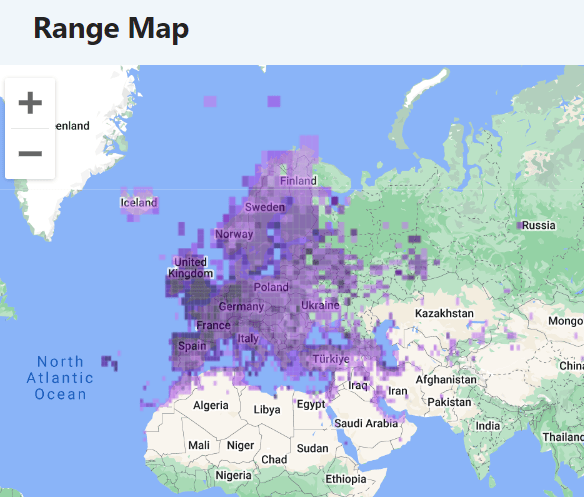The height and width of the screenshot is (497, 584).
Task: Click the Kazakhstan map label
Action: pos(444,313)
